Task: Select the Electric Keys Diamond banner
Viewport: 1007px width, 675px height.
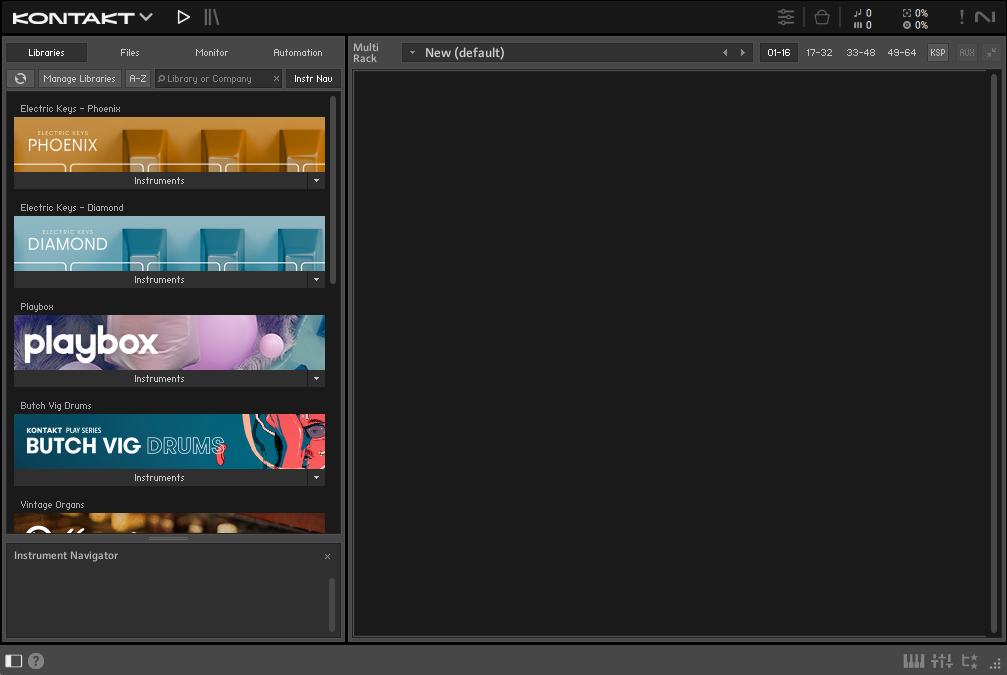Action: [170, 243]
